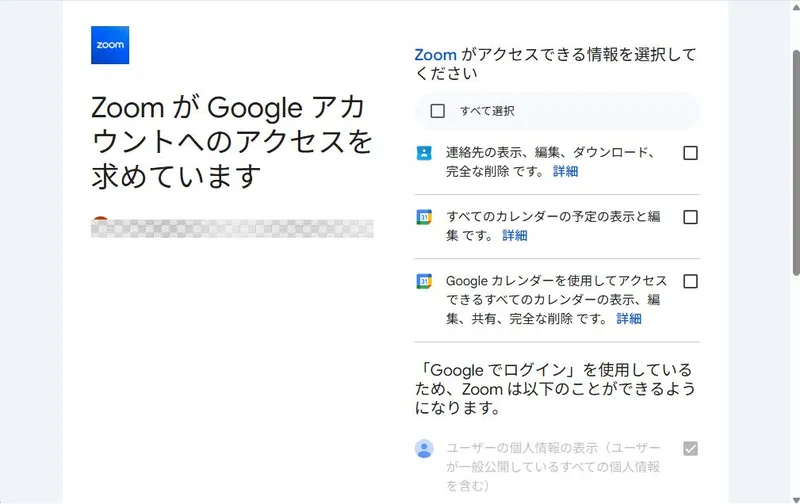Screen dimensions: 800x504
Task: Click the Zoom logo icon
Action: (x=110, y=45)
